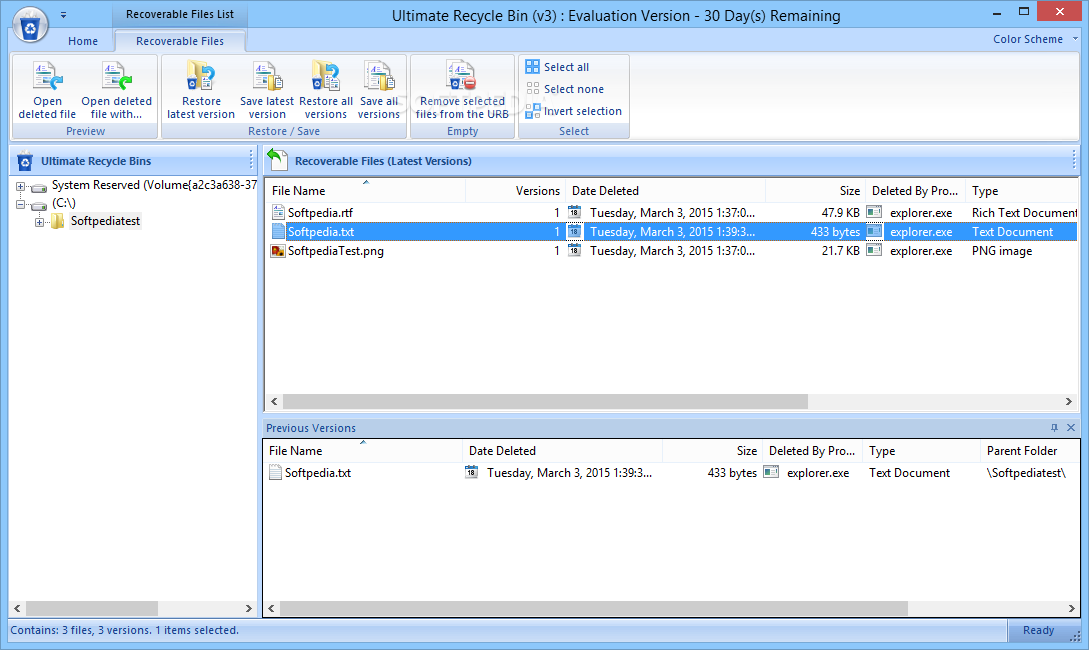The width and height of the screenshot is (1089, 650).
Task: Open the Color Scheme menu
Action: click(x=1034, y=39)
